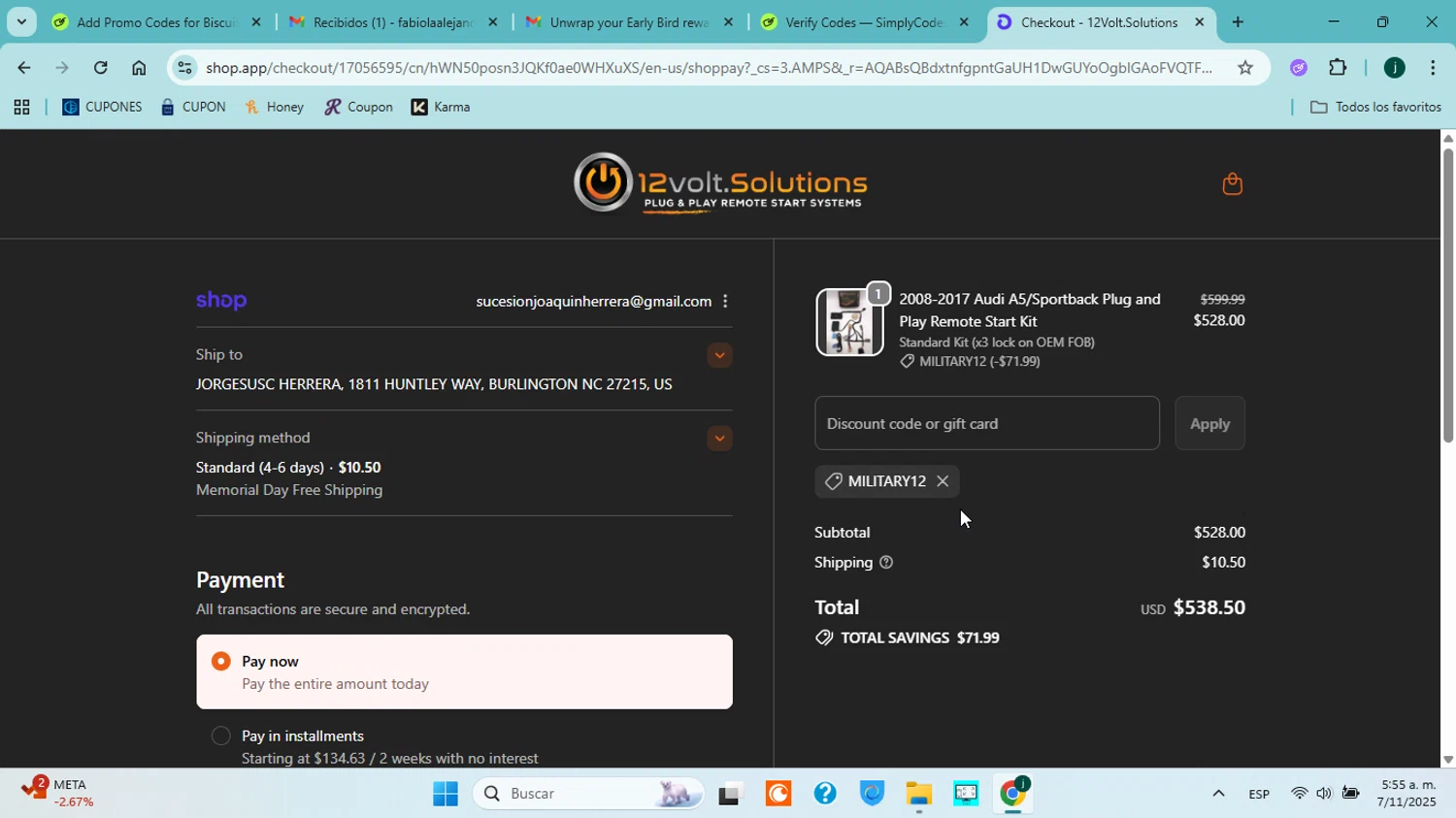
Task: Click the Apply discount button
Action: click(1209, 423)
